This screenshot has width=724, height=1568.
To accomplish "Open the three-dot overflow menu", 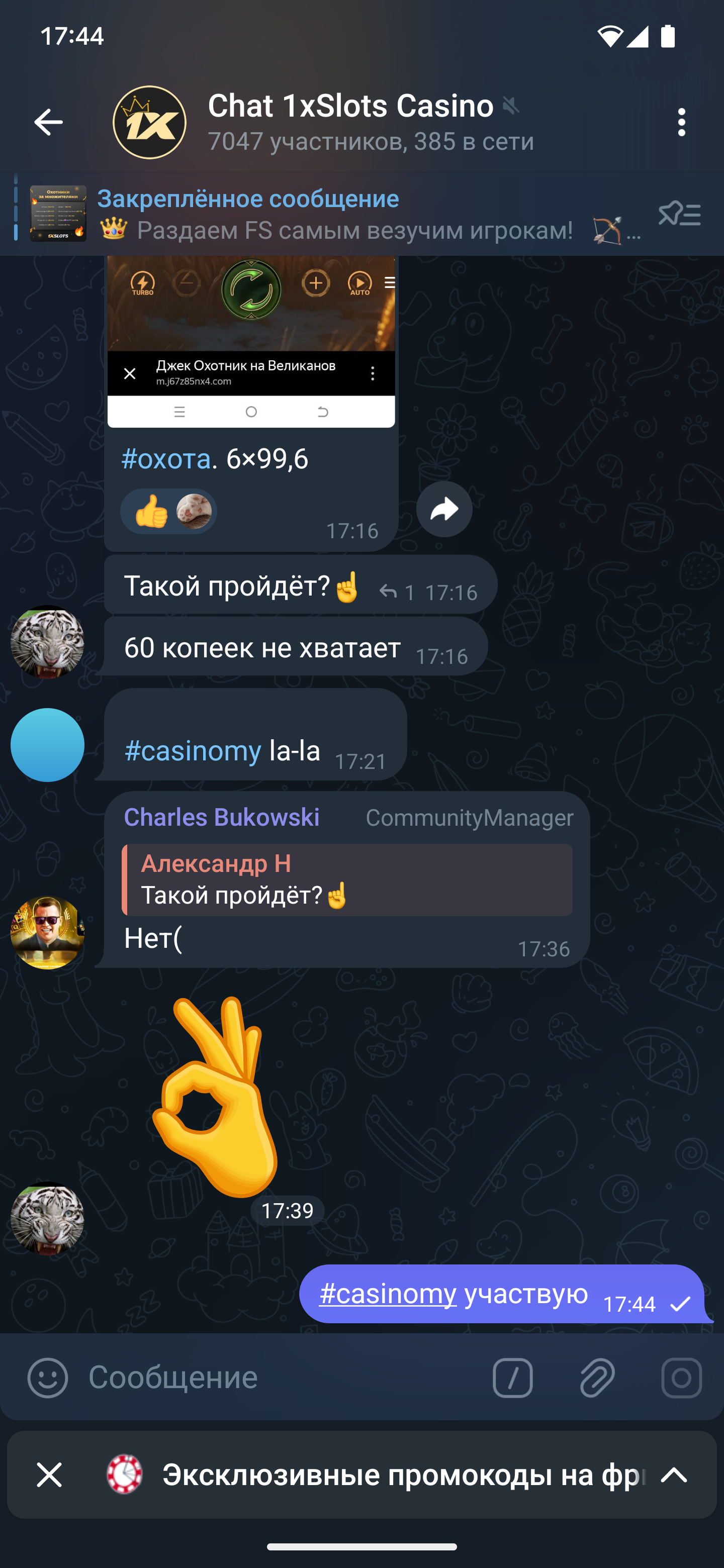I will 681,122.
